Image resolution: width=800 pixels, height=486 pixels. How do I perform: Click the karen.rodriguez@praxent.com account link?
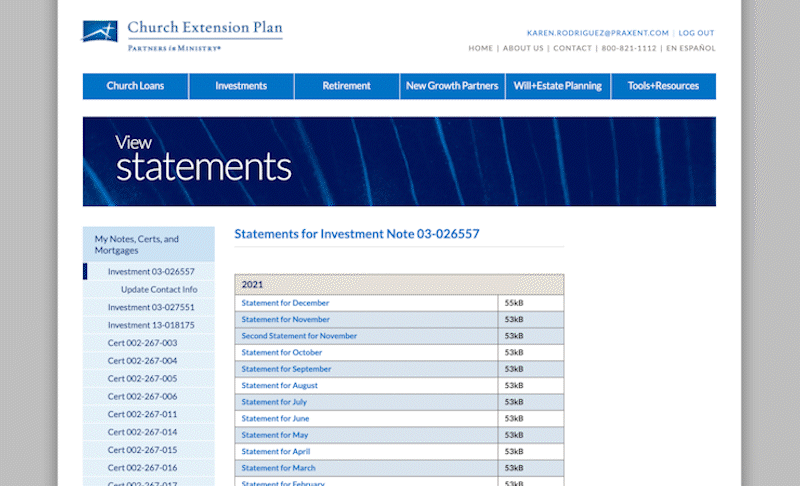pyautogui.click(x=597, y=33)
